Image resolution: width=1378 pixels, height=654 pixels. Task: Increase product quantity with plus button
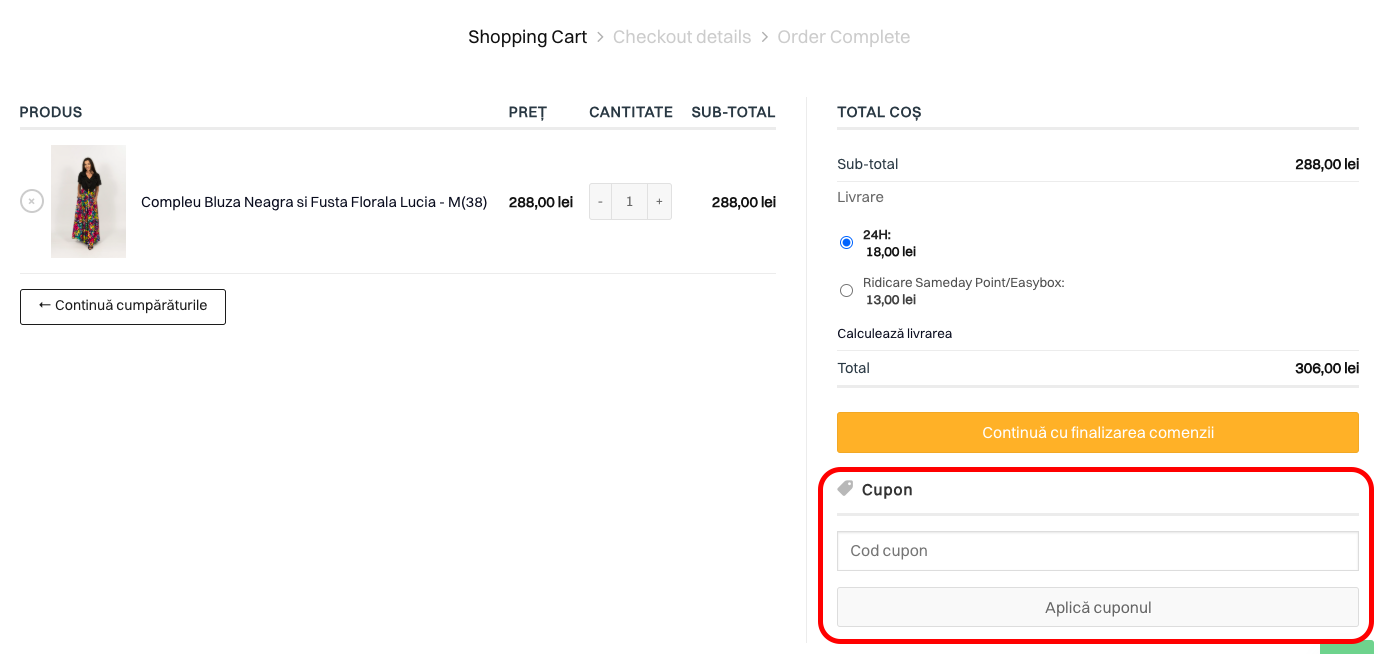coord(659,201)
